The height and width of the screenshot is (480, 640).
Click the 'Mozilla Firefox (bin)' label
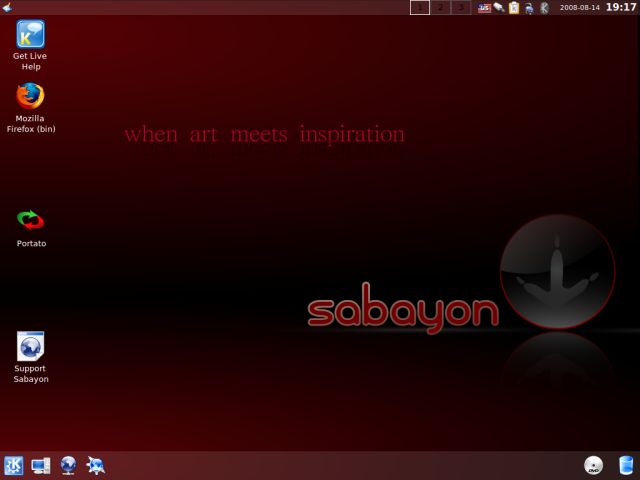tap(31, 124)
